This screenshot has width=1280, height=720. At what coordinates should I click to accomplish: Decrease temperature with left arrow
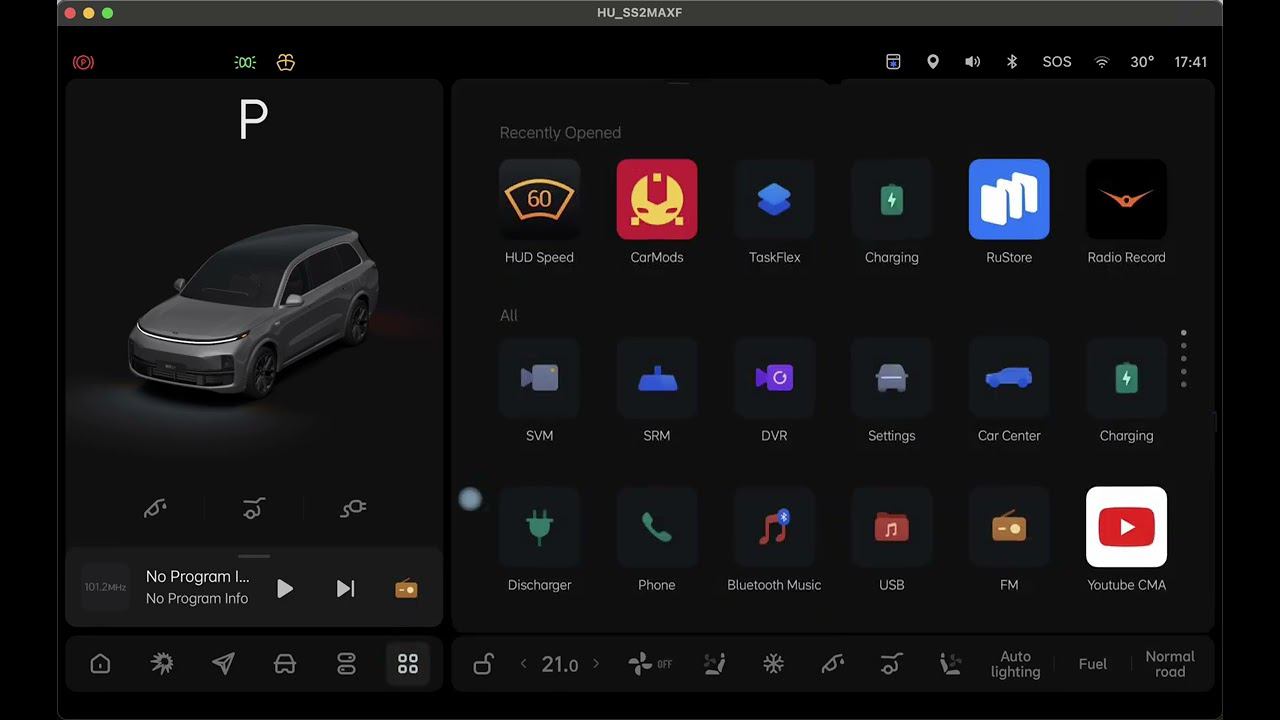pyautogui.click(x=523, y=664)
